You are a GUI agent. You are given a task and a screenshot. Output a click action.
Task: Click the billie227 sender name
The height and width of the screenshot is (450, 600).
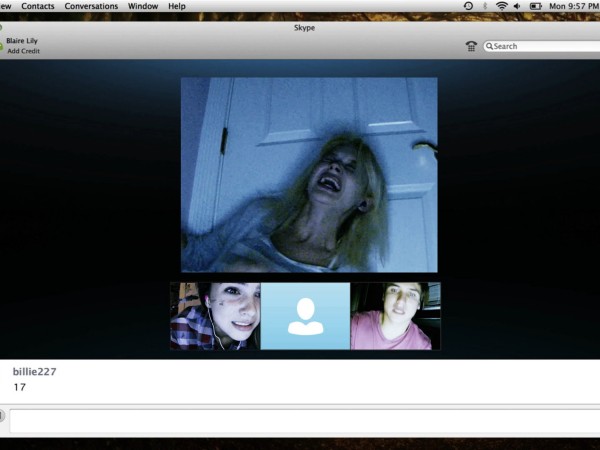[x=34, y=372]
